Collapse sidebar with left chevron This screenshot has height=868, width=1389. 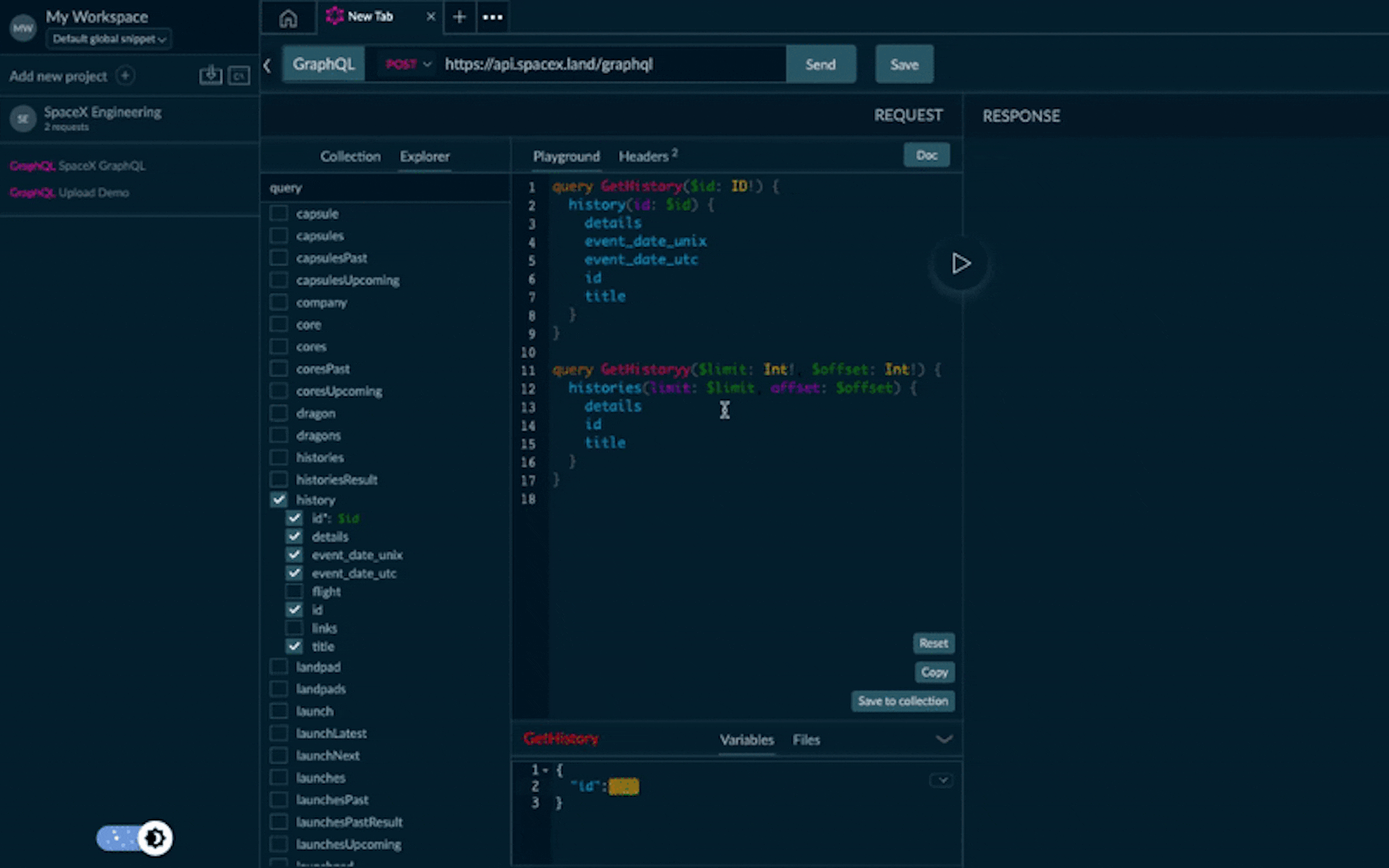coord(268,65)
